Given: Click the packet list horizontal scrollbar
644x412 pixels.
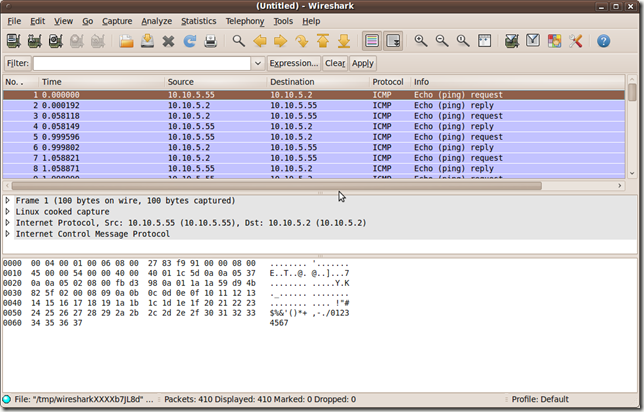Looking at the screenshot, I should [x=276, y=186].
